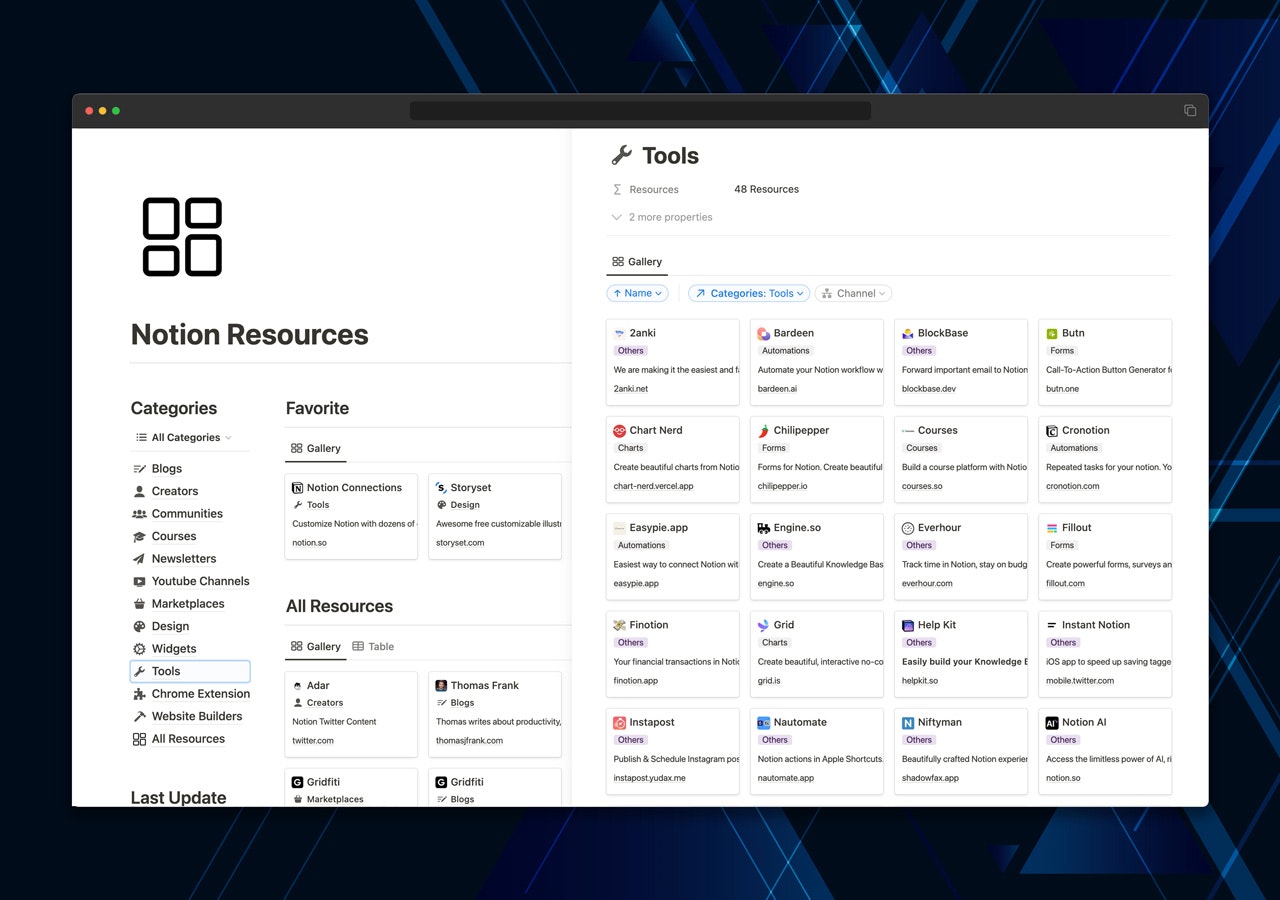Open the Adar creators card
The height and width of the screenshot is (900, 1280).
pos(351,714)
